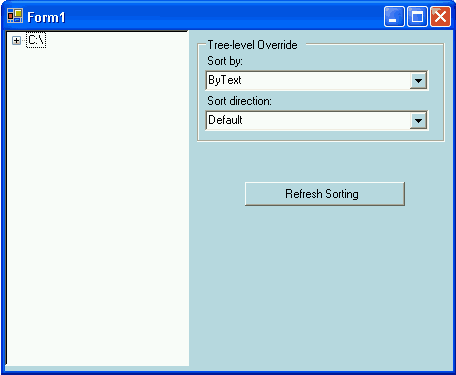The image size is (456, 375).
Task: Click the Refresh Sorting button
Action: click(325, 194)
